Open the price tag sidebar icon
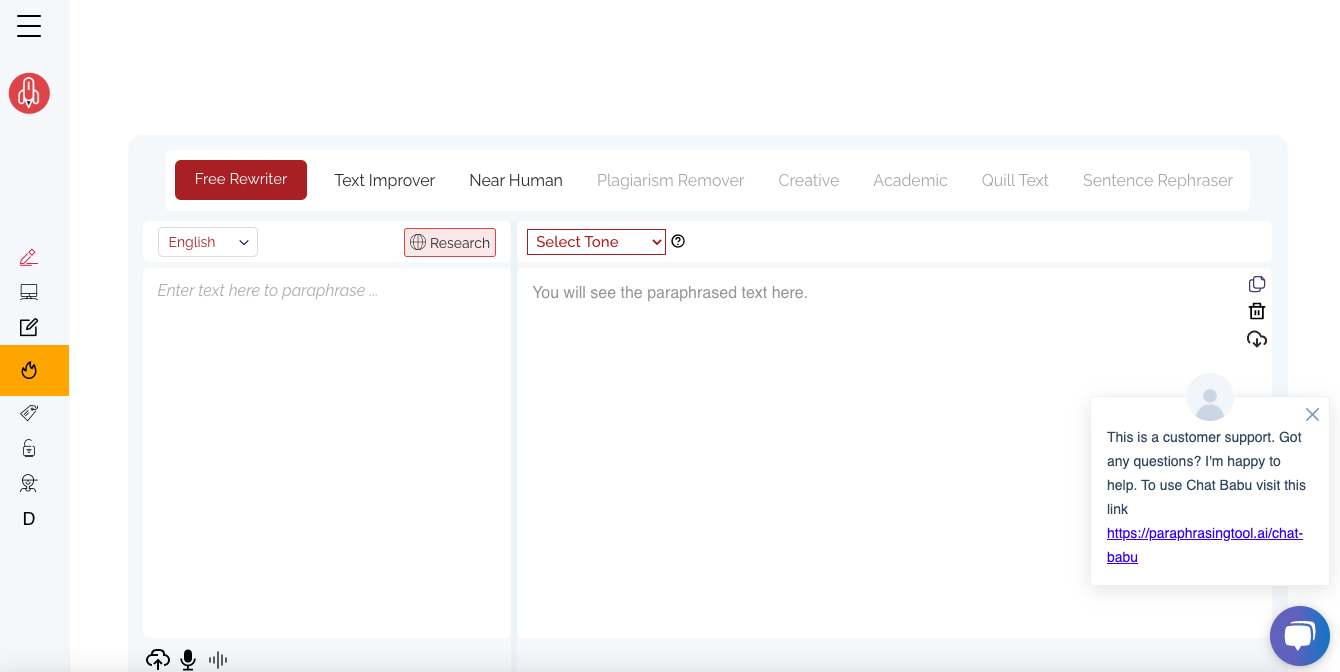Viewport: 1340px width, 672px height. (29, 413)
